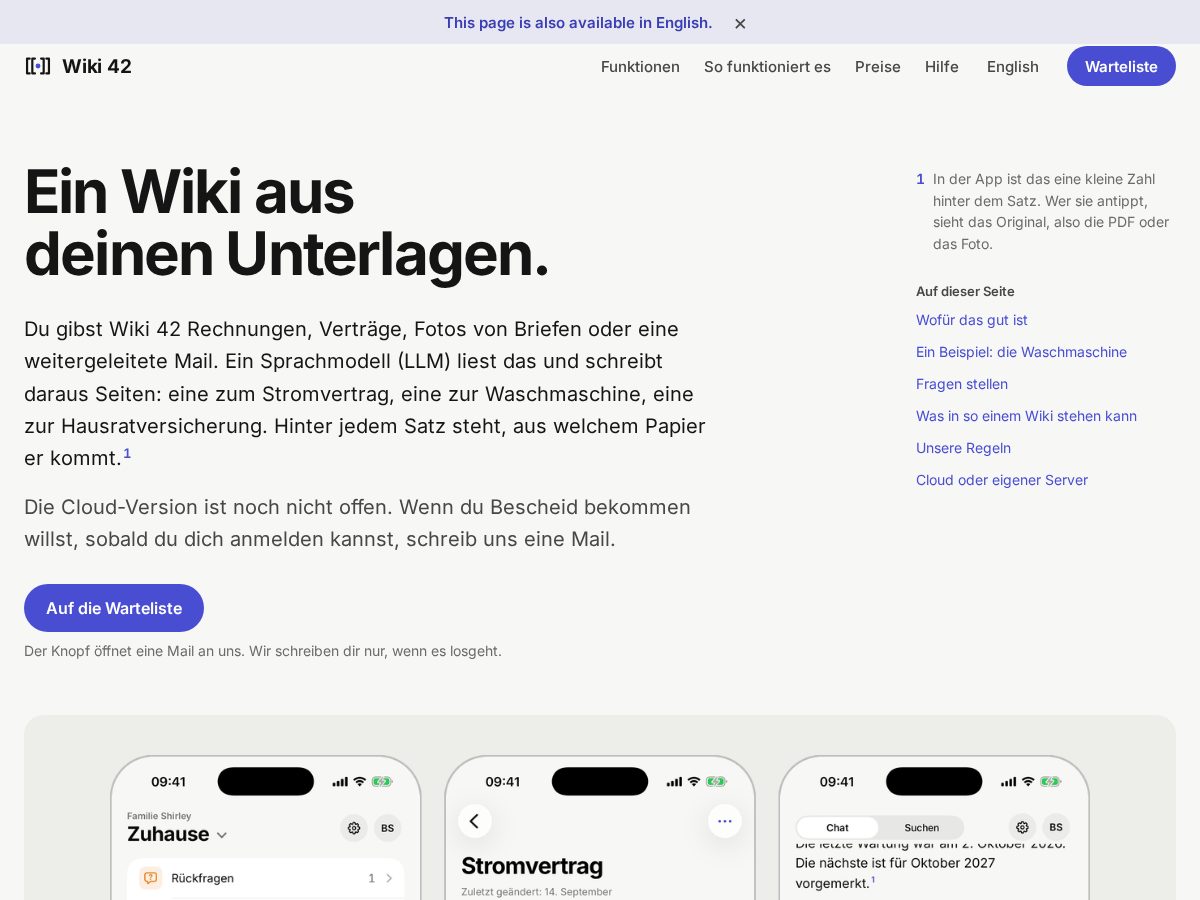Click Wi-Fi icon in Stromvertrag phone
The image size is (1200, 900).
point(693,781)
